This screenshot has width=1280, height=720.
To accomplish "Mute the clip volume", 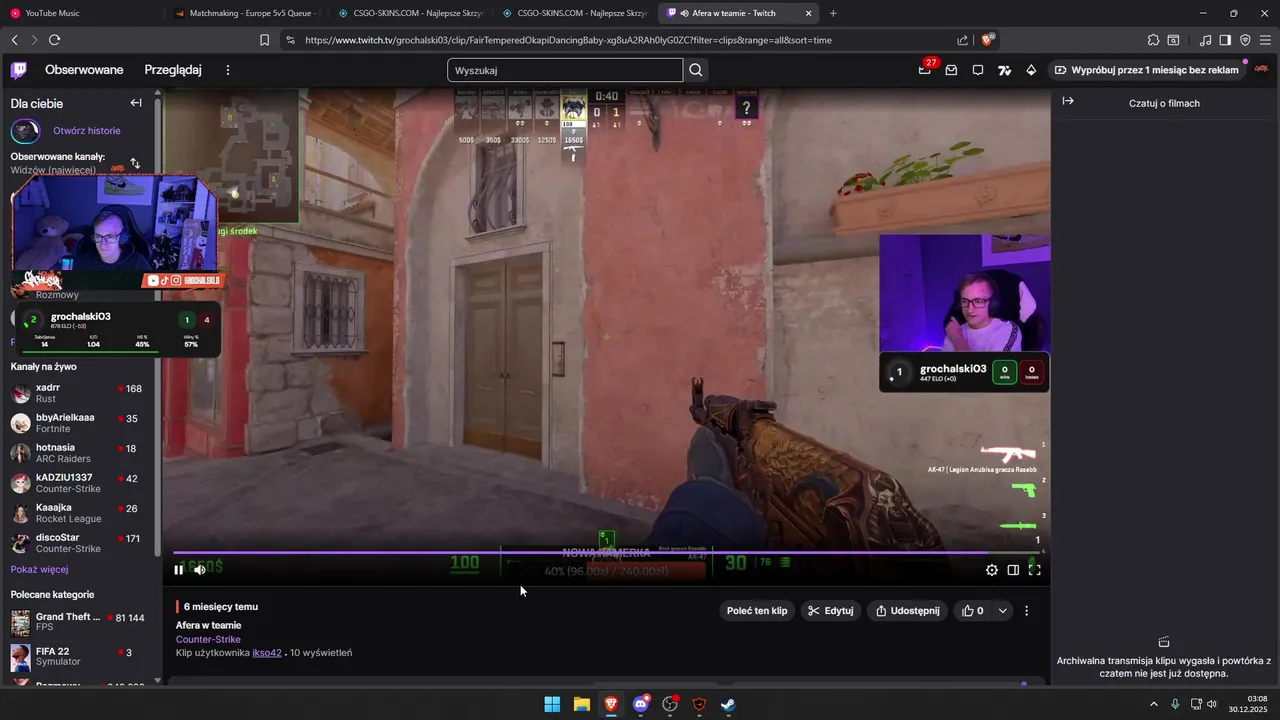I will [x=200, y=570].
